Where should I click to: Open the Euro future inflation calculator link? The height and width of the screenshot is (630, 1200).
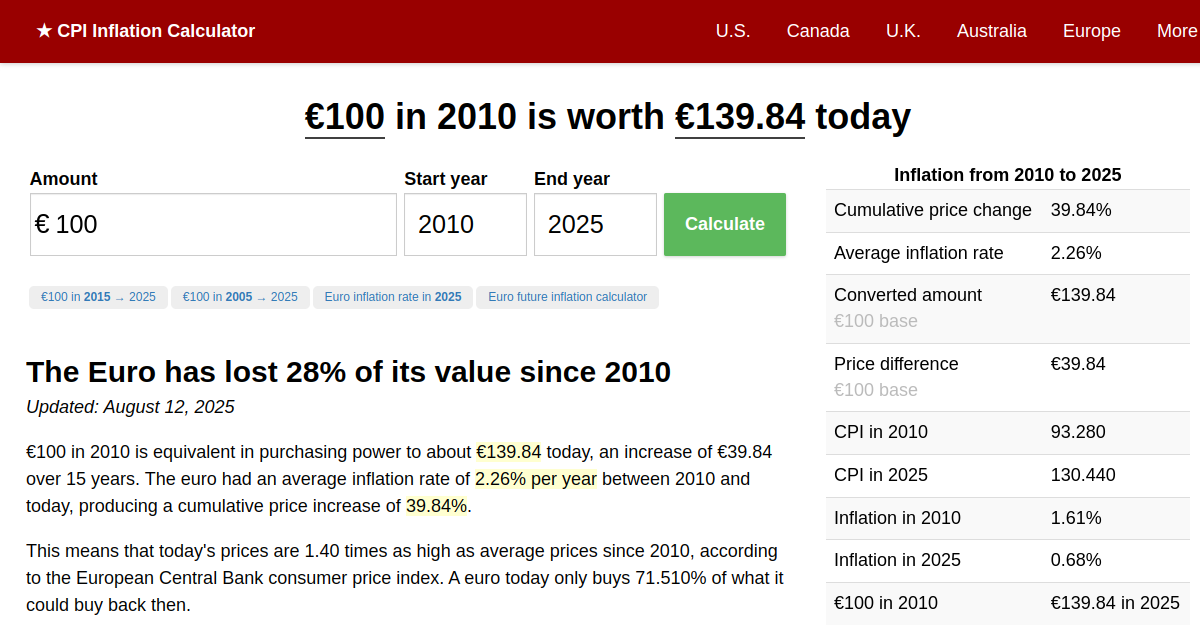(567, 297)
